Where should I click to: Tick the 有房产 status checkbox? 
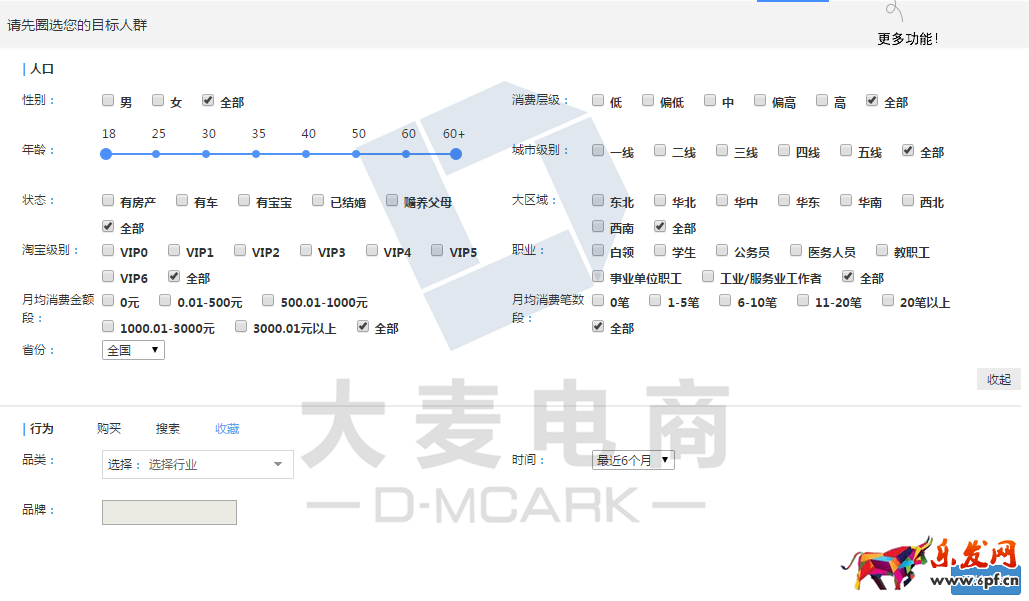108,200
